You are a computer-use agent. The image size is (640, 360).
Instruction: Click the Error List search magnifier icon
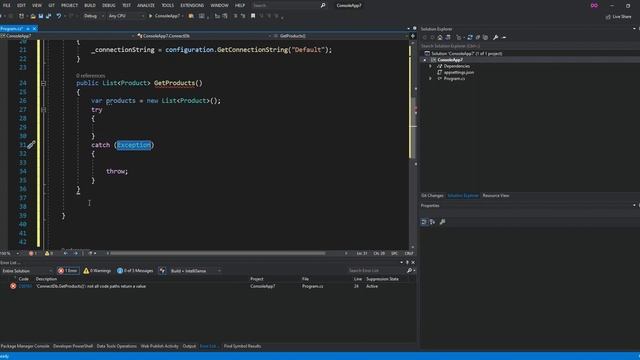[409, 270]
